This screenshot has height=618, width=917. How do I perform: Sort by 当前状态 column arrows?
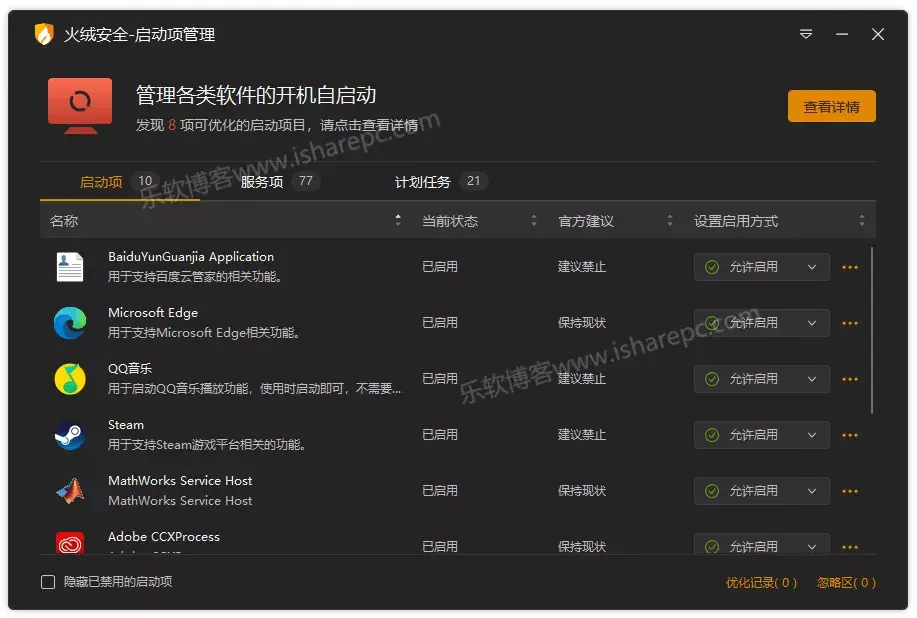tap(534, 220)
